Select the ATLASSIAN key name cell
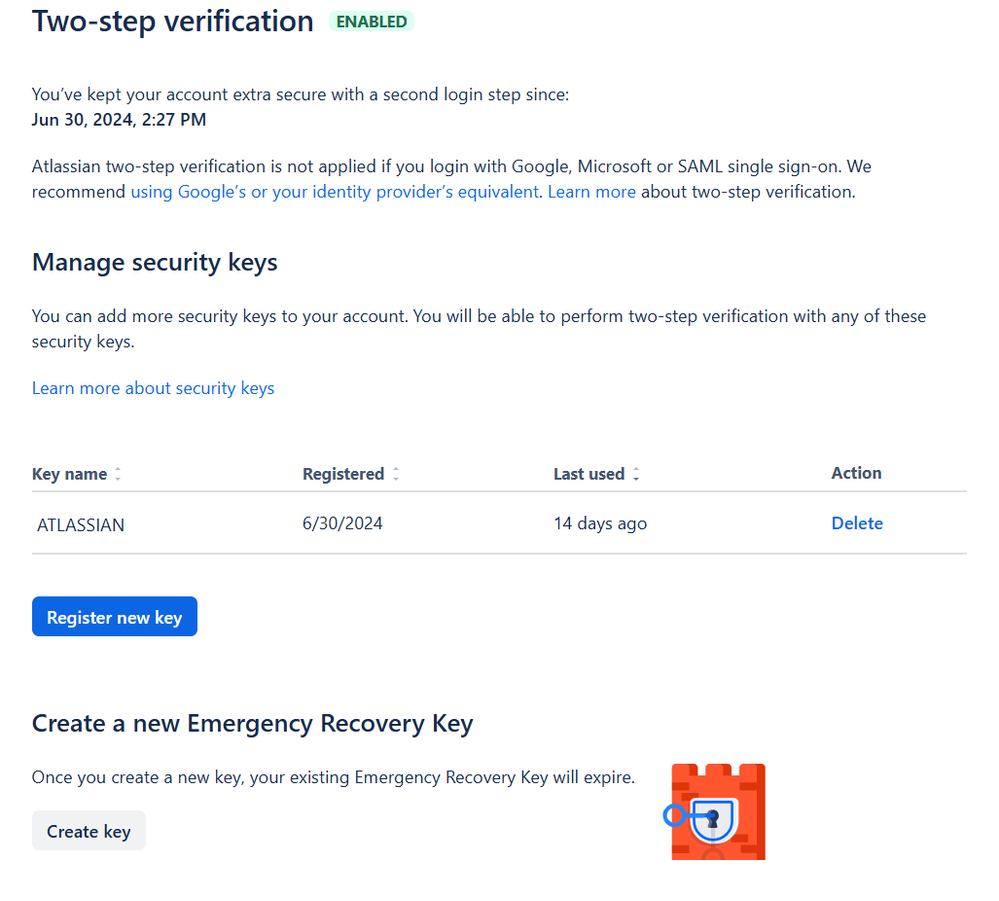The width and height of the screenshot is (999, 901). click(x=81, y=524)
